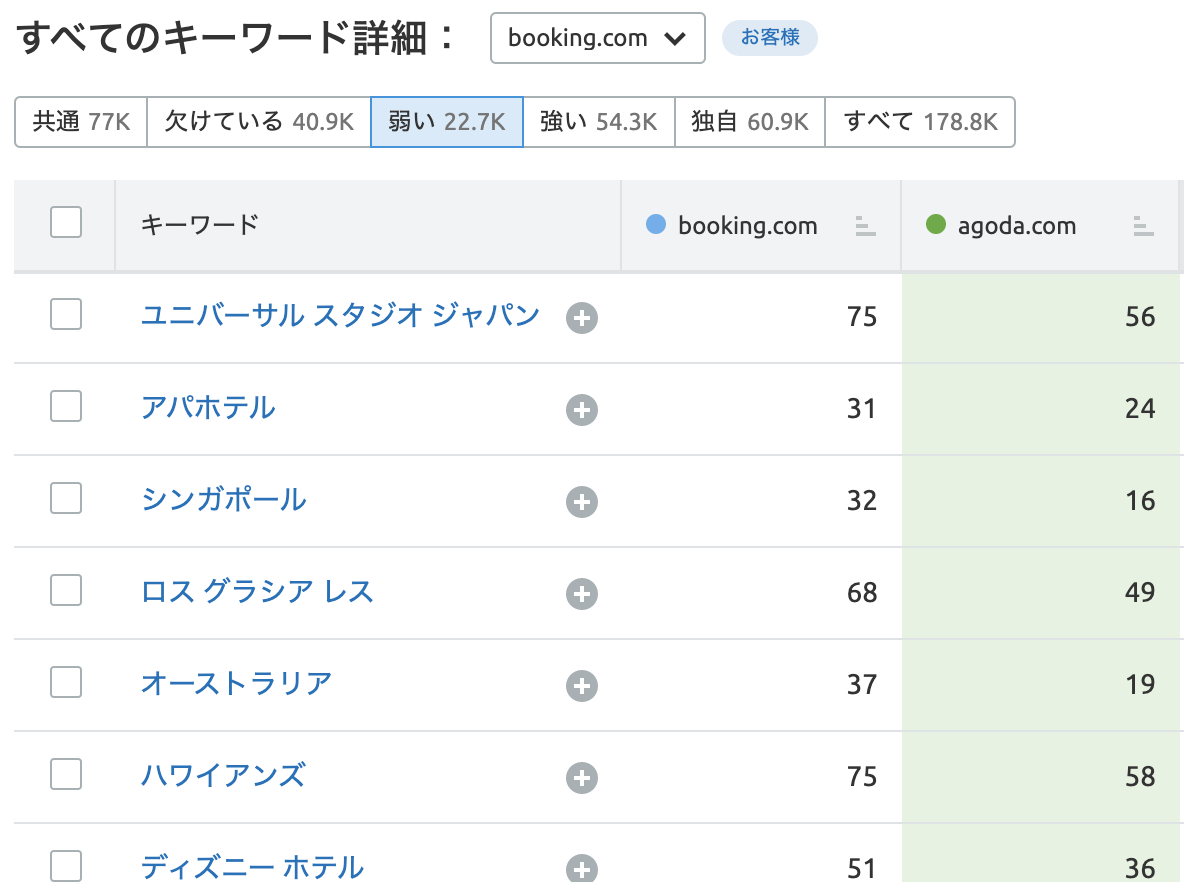
Task: Check the ハワイアンズ row checkbox
Action: tap(66, 774)
